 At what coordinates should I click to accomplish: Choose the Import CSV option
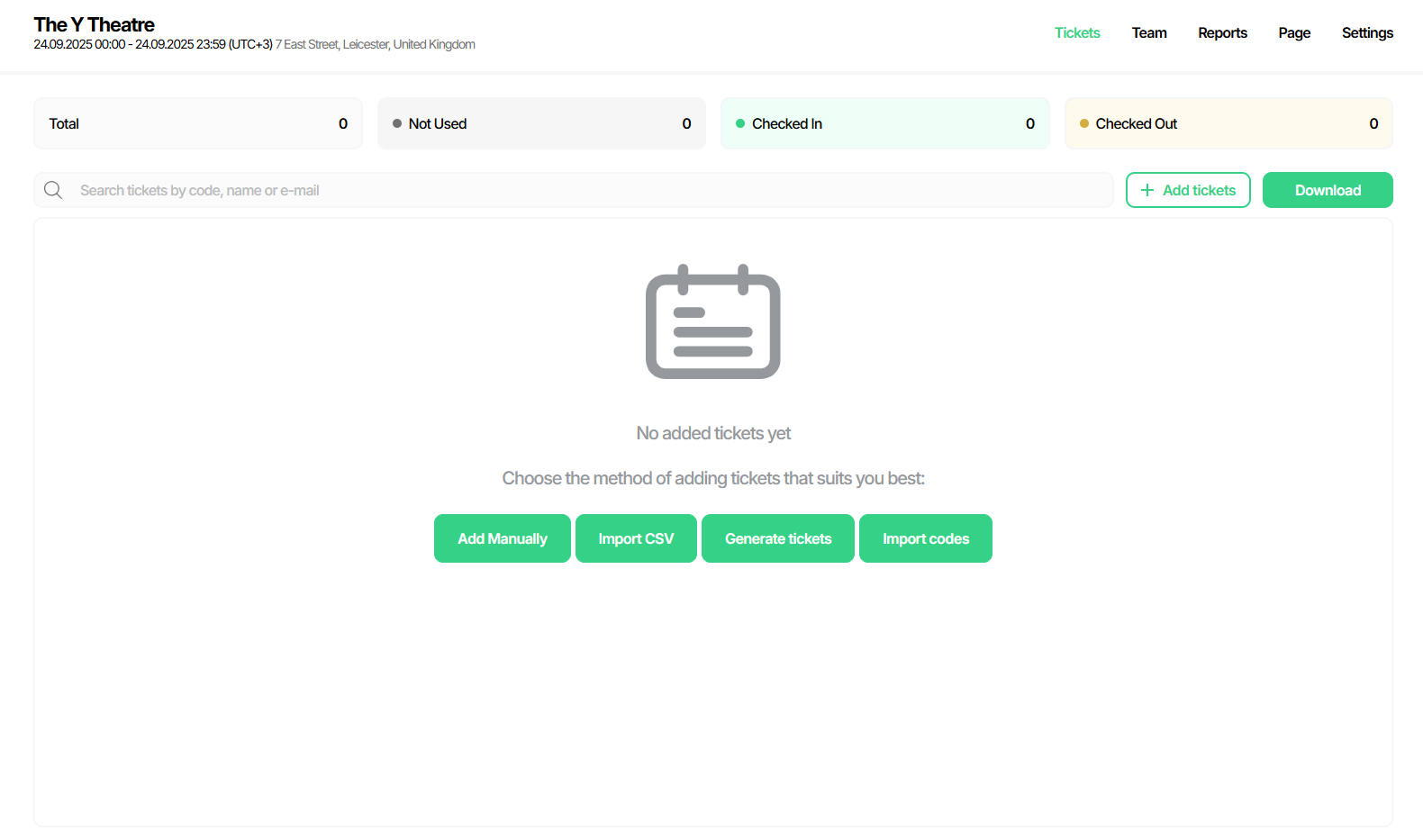point(636,538)
